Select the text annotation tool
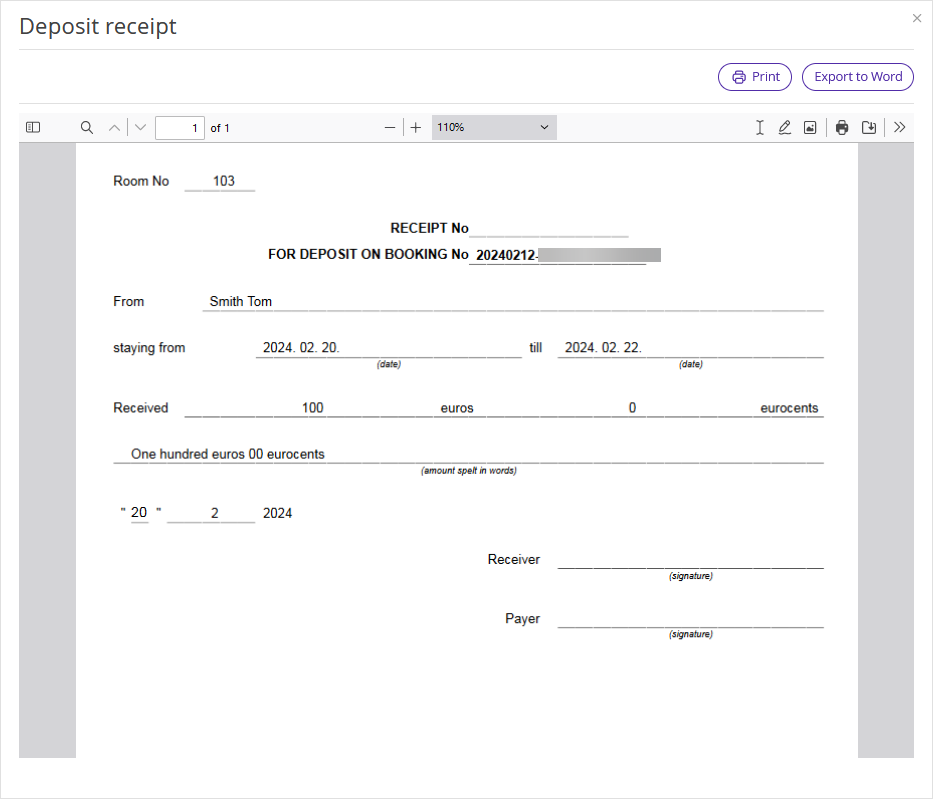Screen dimensions: 933x799 pyautogui.click(x=760, y=127)
